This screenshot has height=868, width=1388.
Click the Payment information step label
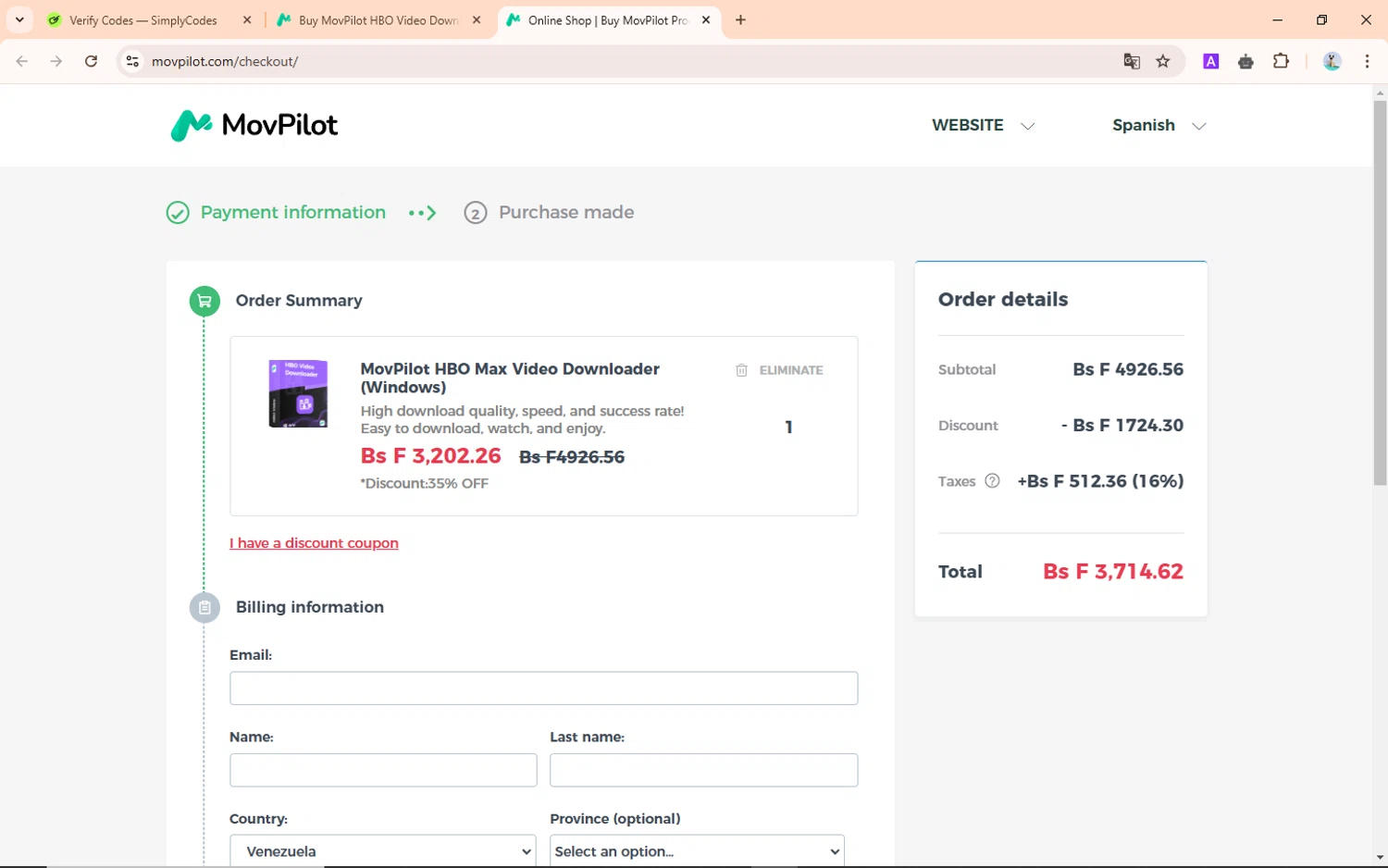pos(293,213)
